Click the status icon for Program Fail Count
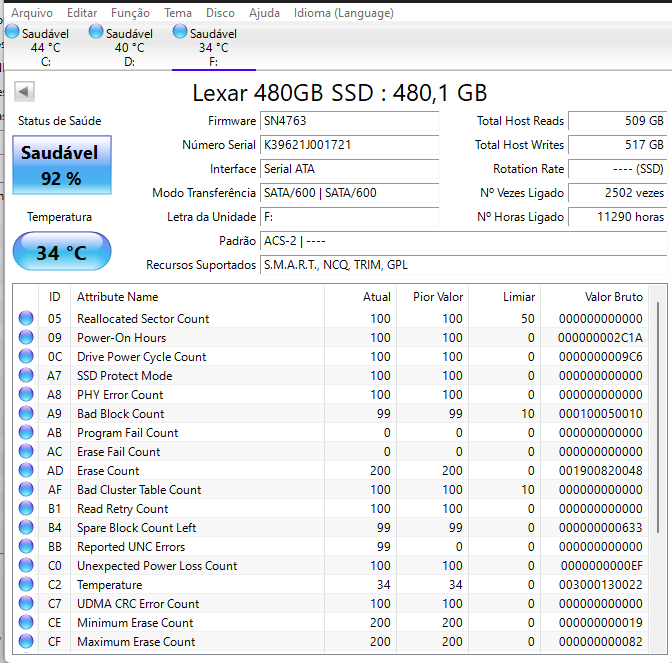Viewport: 672px width, 663px height. point(26,432)
